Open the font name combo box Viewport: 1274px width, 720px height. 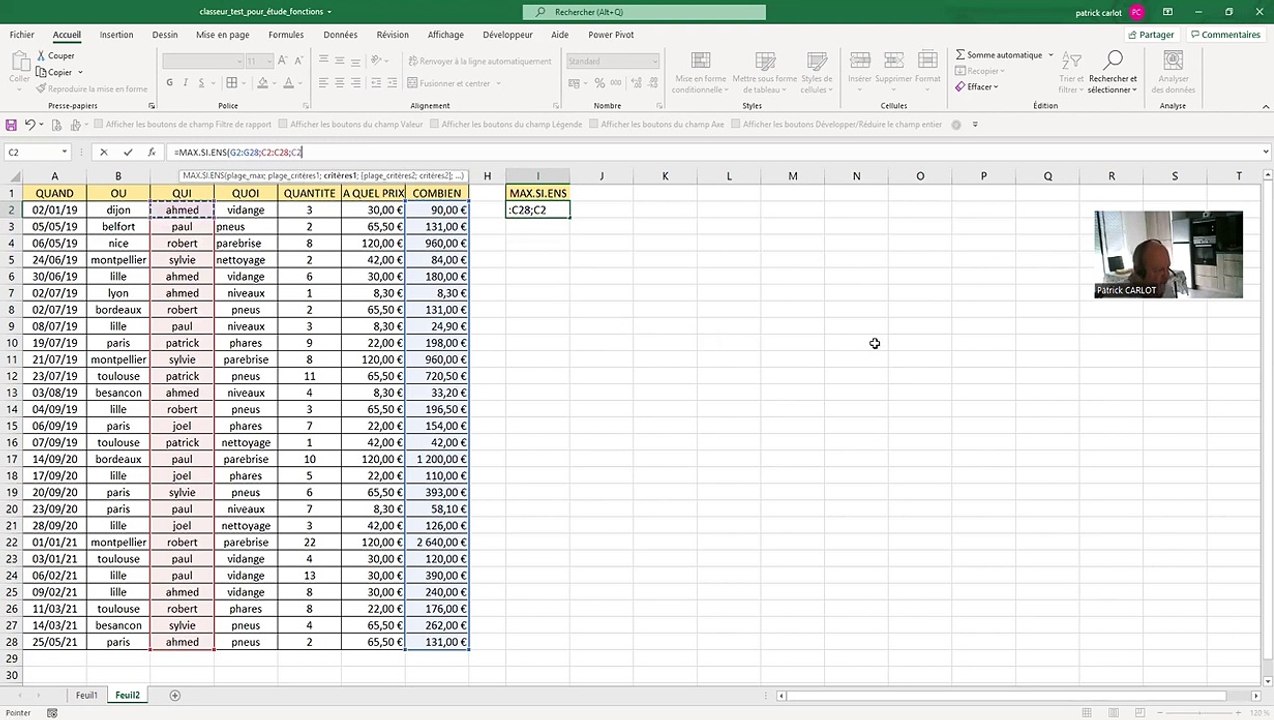[203, 61]
